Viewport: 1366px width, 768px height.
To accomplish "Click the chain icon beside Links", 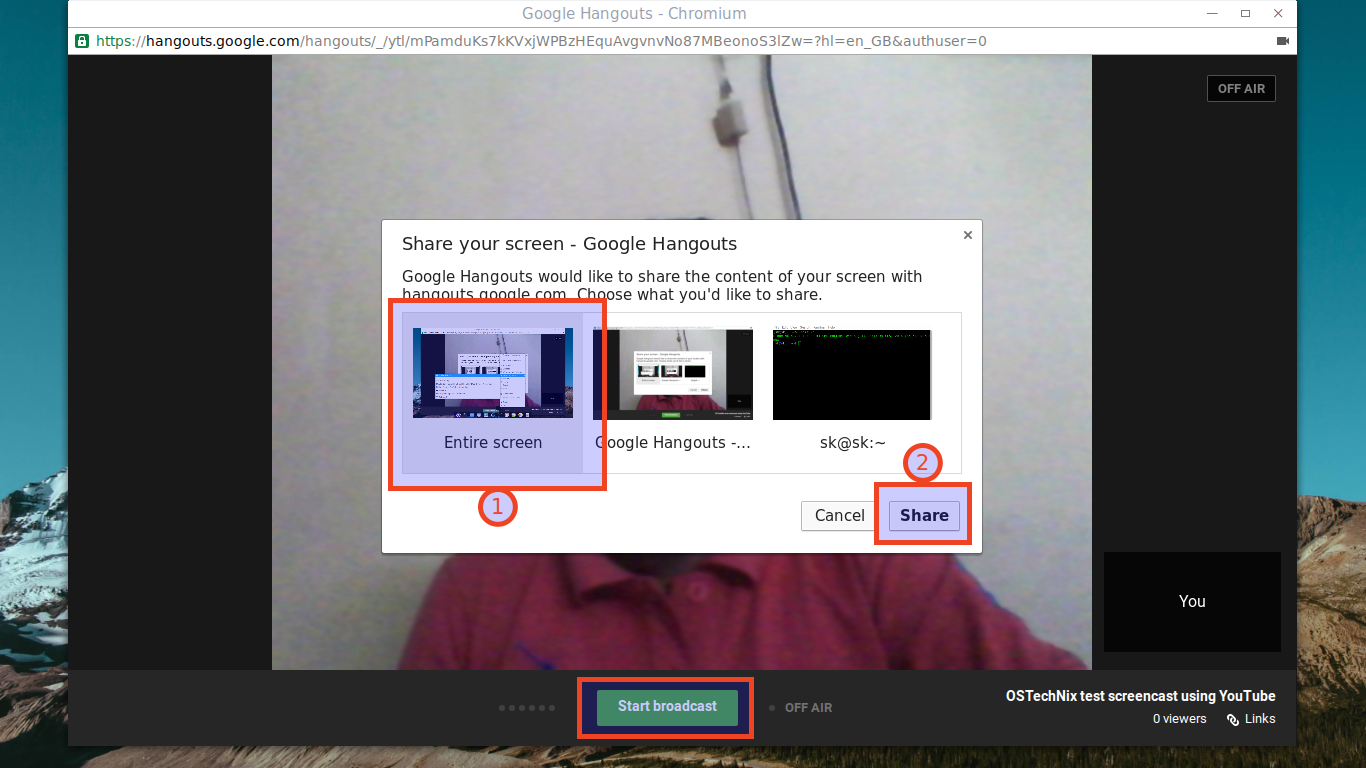I will (1233, 719).
